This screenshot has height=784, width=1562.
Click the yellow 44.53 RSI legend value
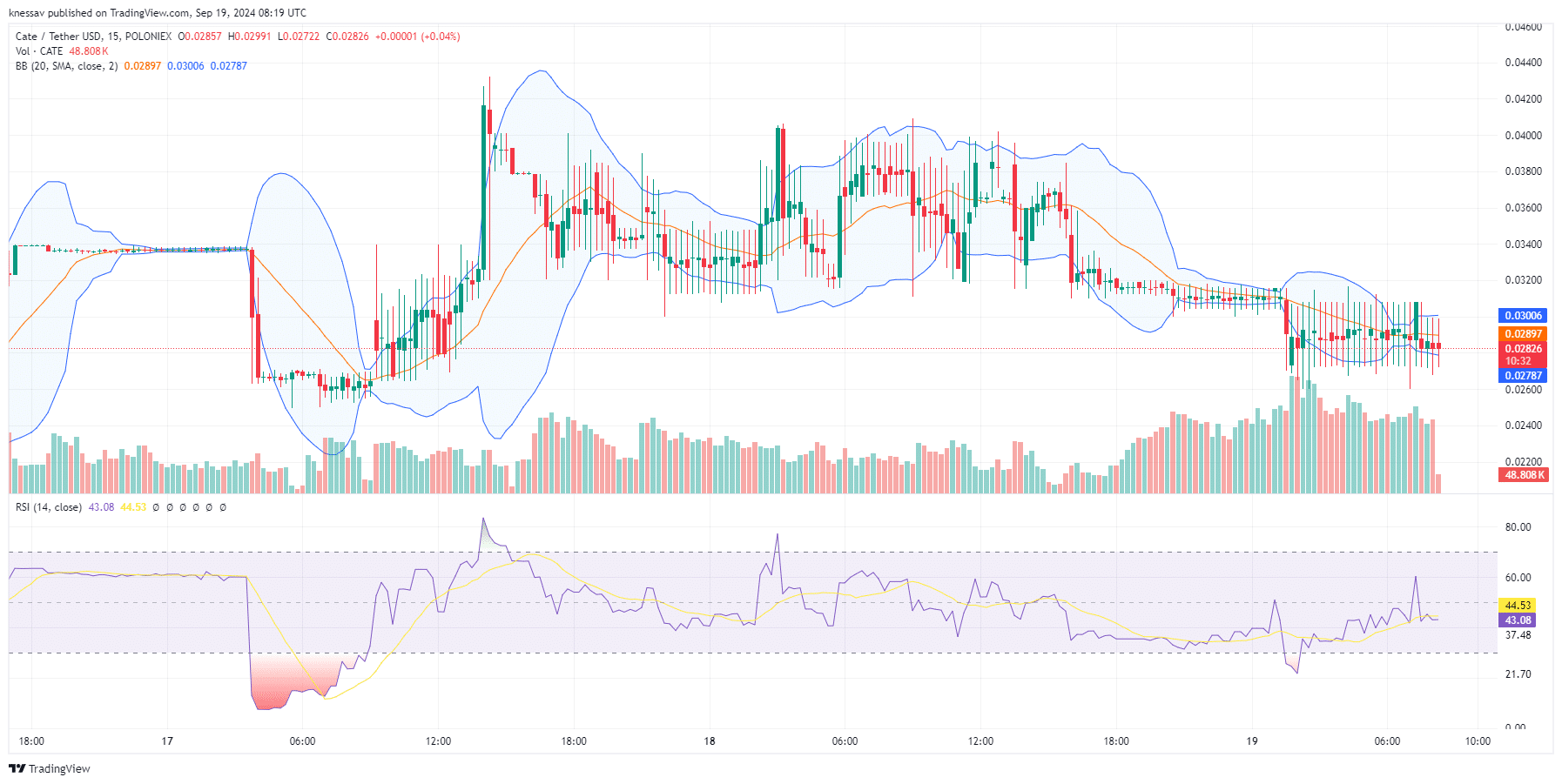click(x=133, y=507)
